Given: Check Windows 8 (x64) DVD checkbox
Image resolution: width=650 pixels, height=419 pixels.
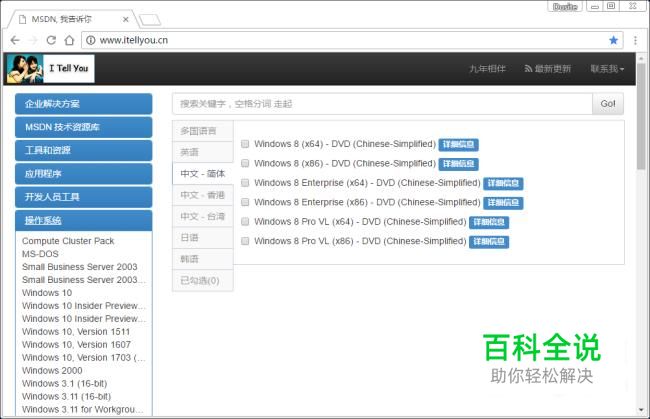Looking at the screenshot, I should click(245, 144).
